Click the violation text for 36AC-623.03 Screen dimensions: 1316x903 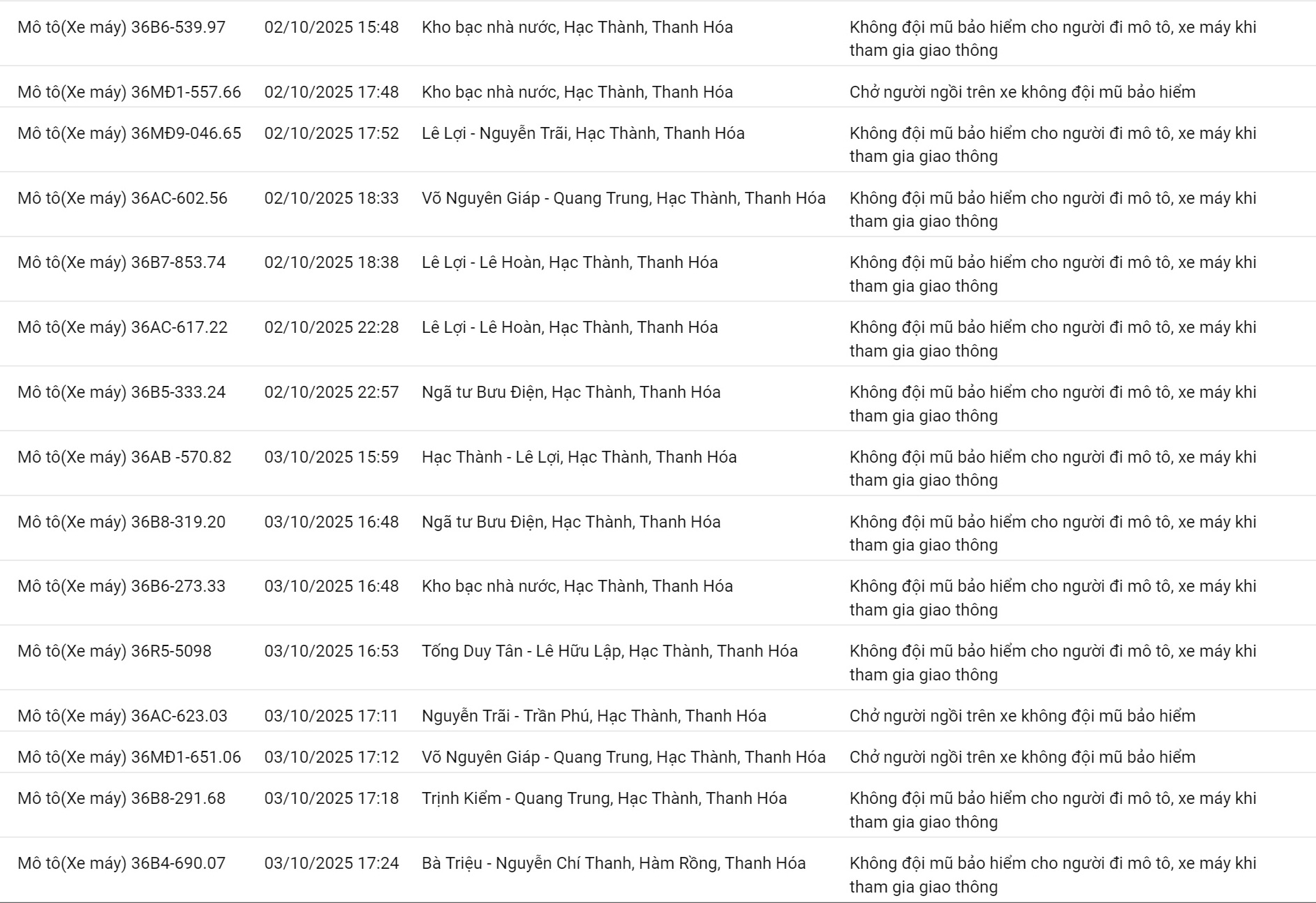pyautogui.click(x=1022, y=716)
